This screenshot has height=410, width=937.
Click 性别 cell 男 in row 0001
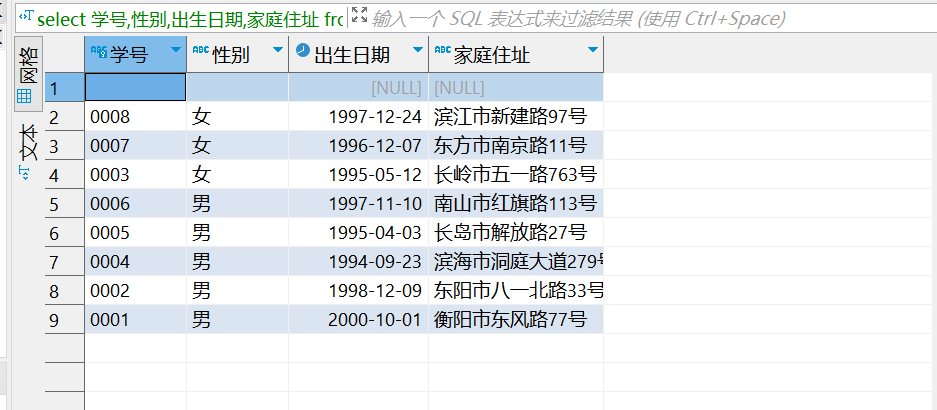[x=238, y=320]
